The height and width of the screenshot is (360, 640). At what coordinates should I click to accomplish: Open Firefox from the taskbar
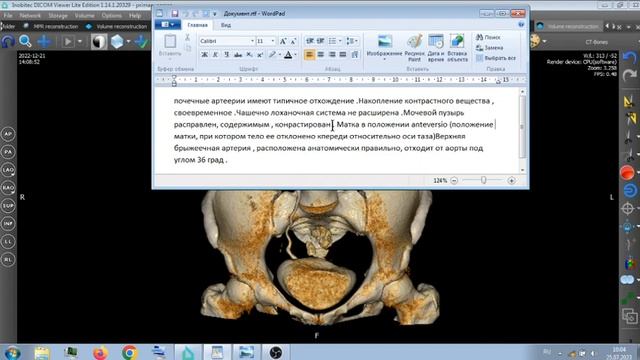[100, 352]
